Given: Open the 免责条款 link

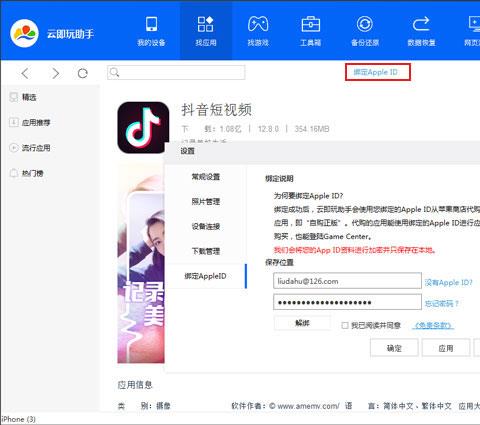Looking at the screenshot, I should point(433,325).
